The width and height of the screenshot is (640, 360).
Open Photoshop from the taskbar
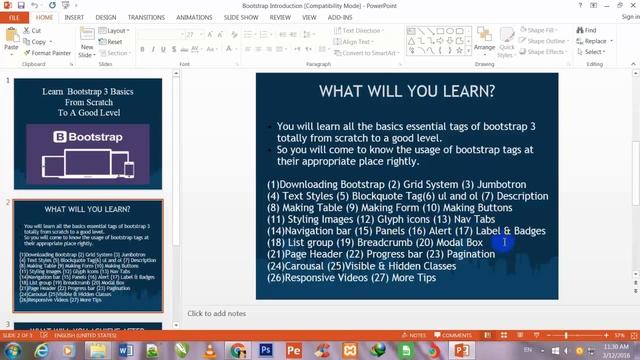pyautogui.click(x=266, y=350)
